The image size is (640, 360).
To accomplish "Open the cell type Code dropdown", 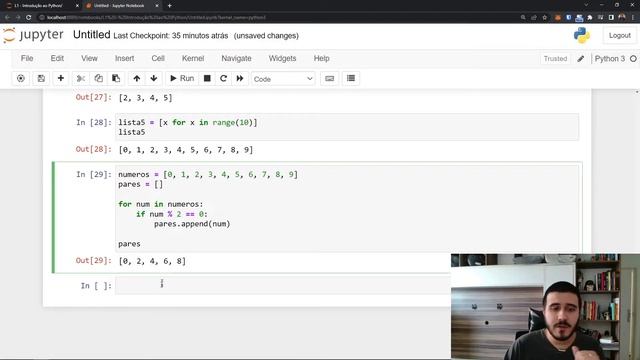I will pos(283,79).
